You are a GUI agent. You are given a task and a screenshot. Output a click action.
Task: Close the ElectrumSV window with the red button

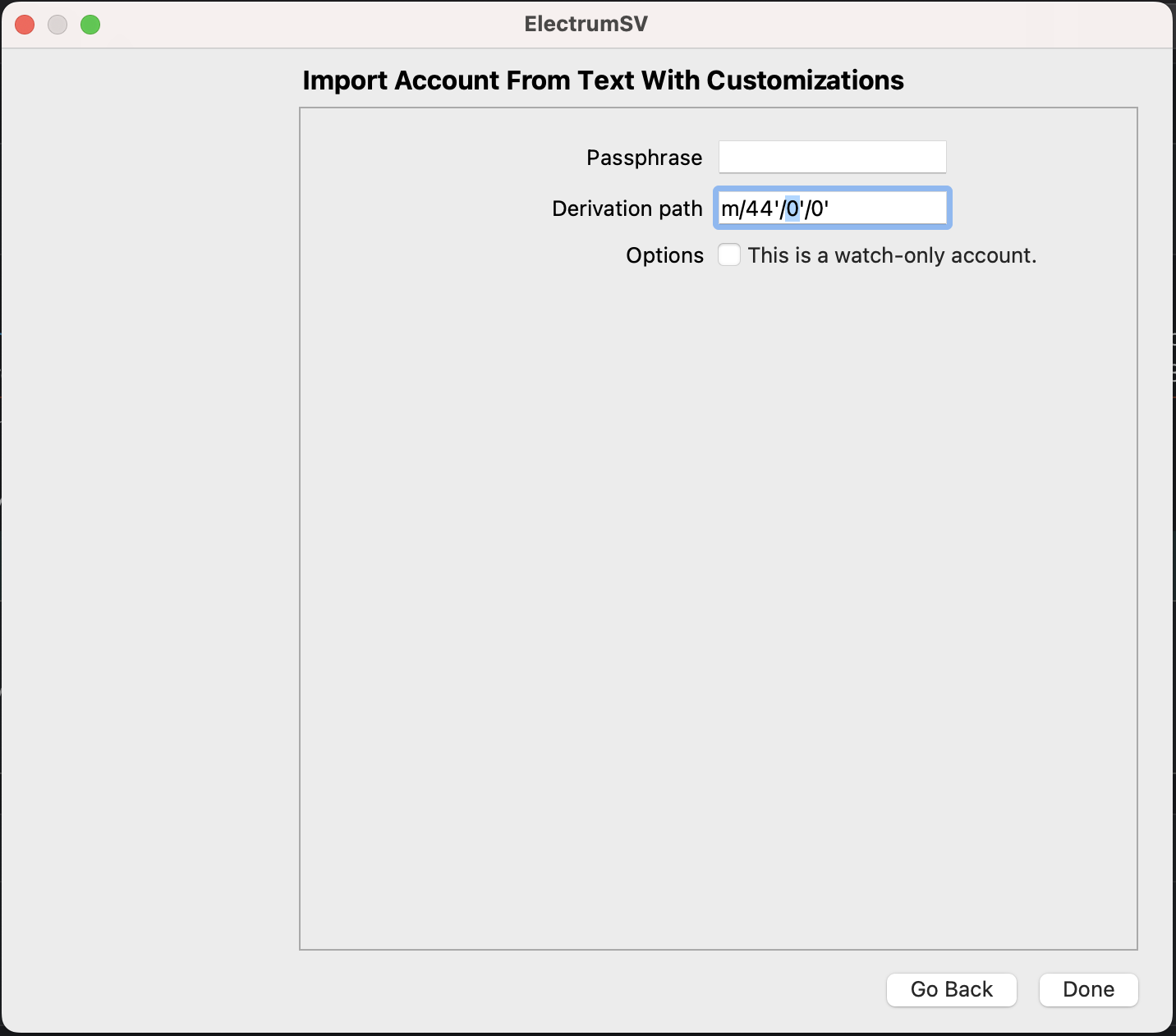25,25
